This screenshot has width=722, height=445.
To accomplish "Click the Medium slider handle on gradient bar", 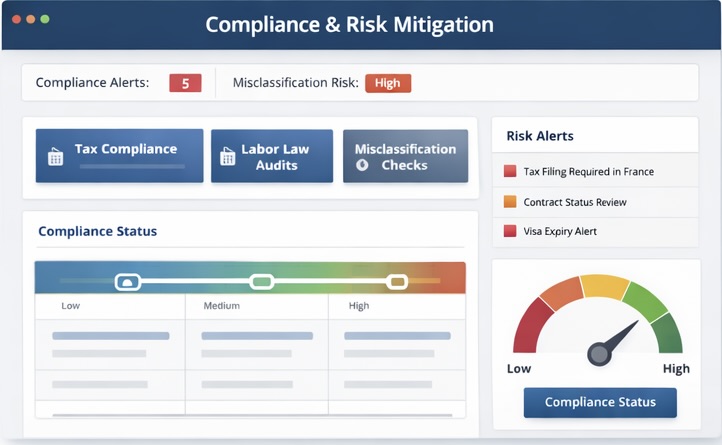I will coord(261,282).
